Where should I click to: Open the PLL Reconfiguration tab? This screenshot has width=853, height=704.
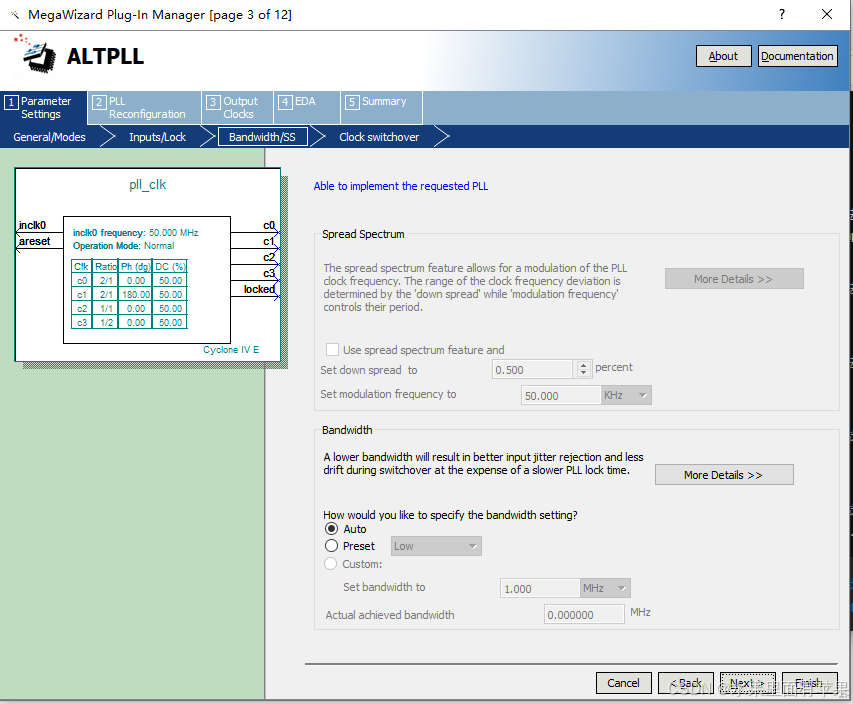[x=144, y=108]
